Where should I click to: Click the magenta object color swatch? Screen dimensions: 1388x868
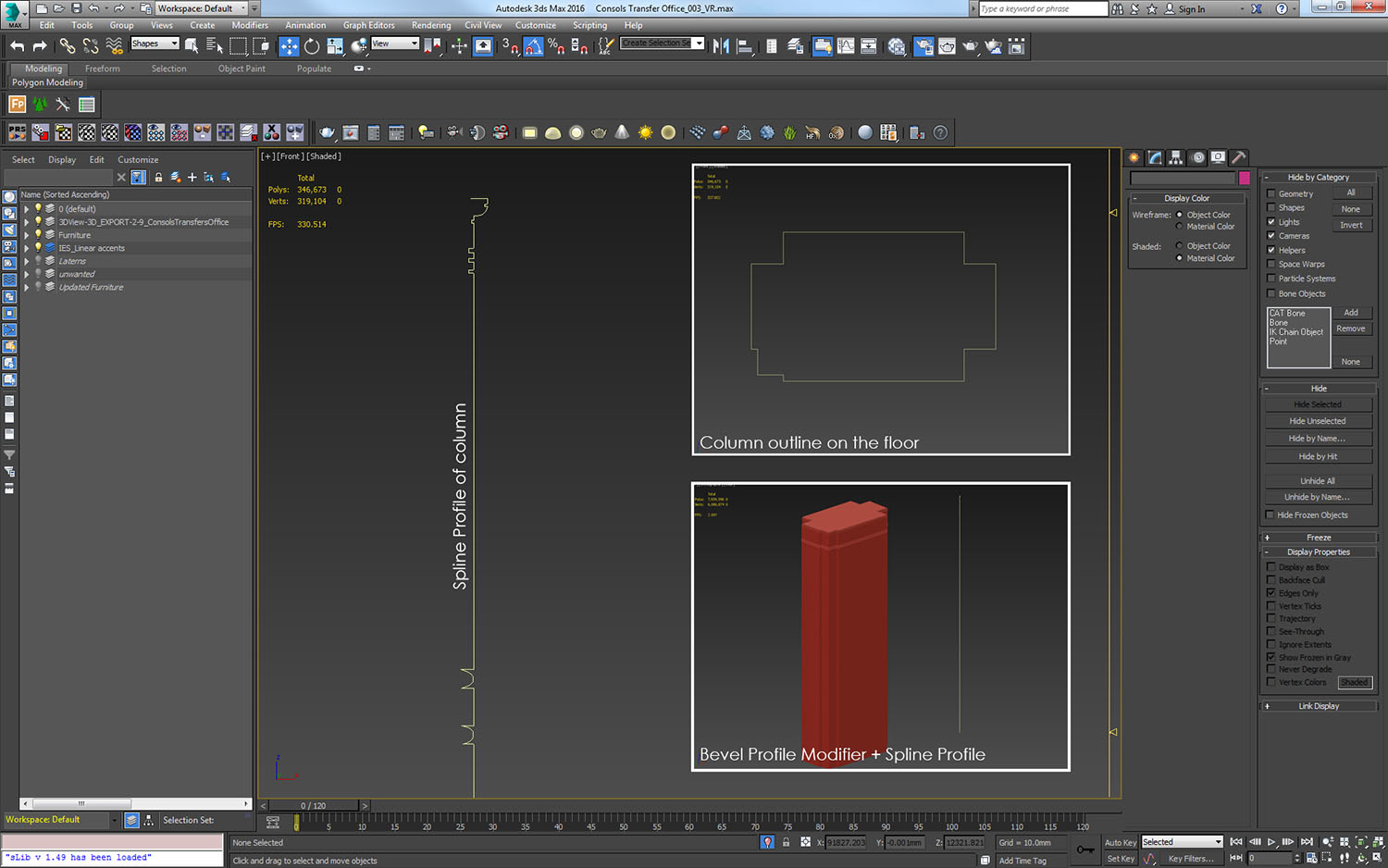point(1245,178)
